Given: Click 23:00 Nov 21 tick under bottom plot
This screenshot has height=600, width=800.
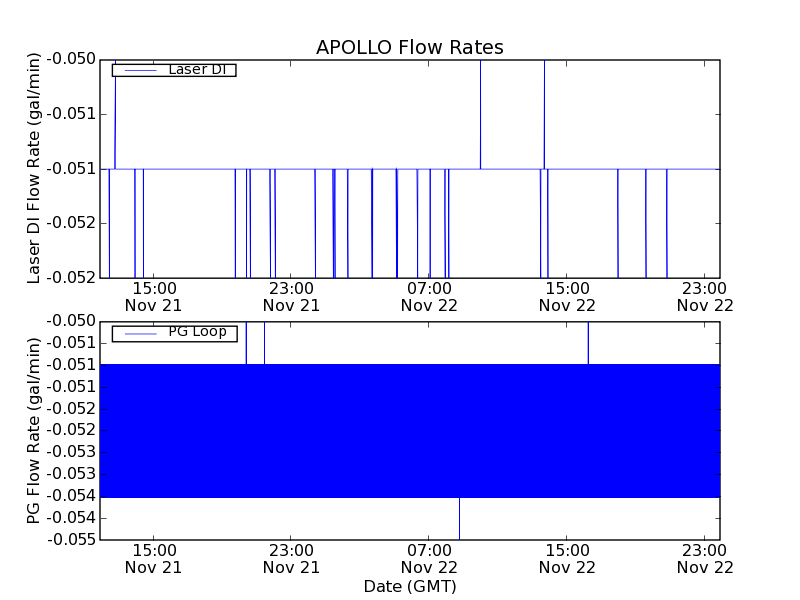Looking at the screenshot, I should (291, 558).
